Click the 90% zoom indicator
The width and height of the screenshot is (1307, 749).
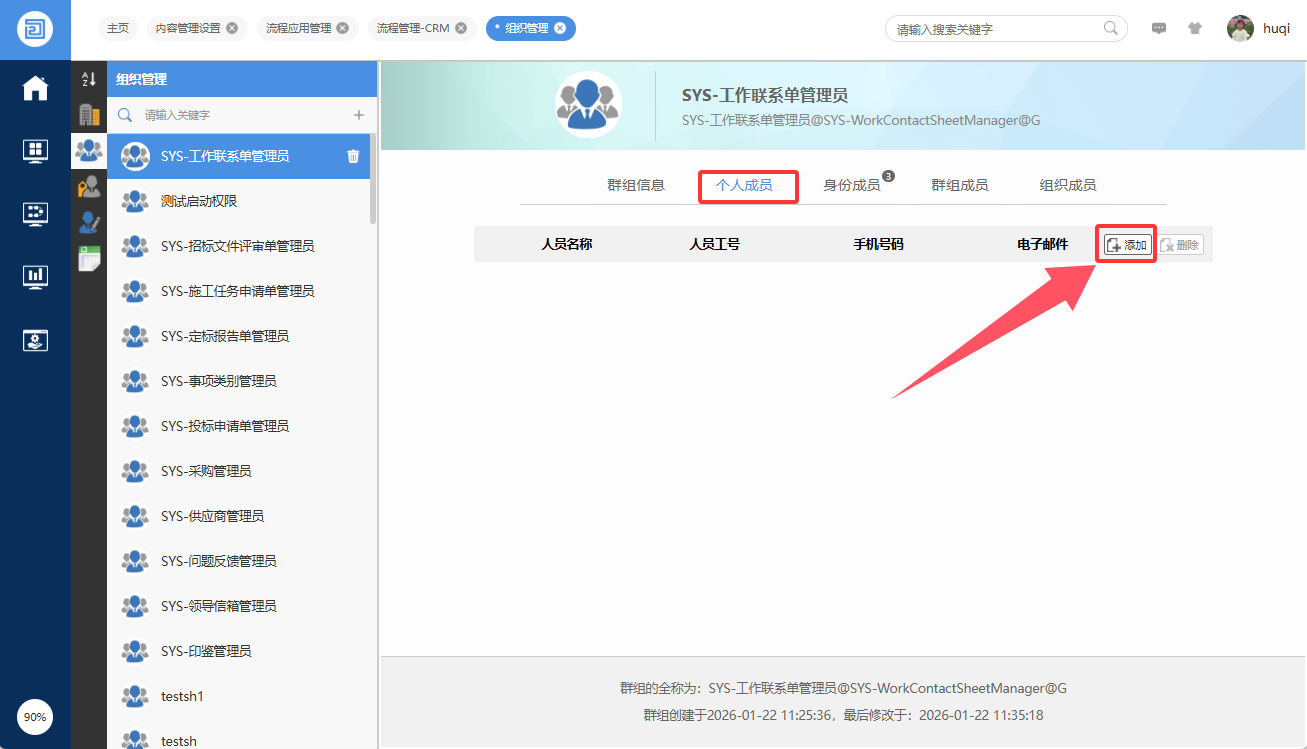35,717
